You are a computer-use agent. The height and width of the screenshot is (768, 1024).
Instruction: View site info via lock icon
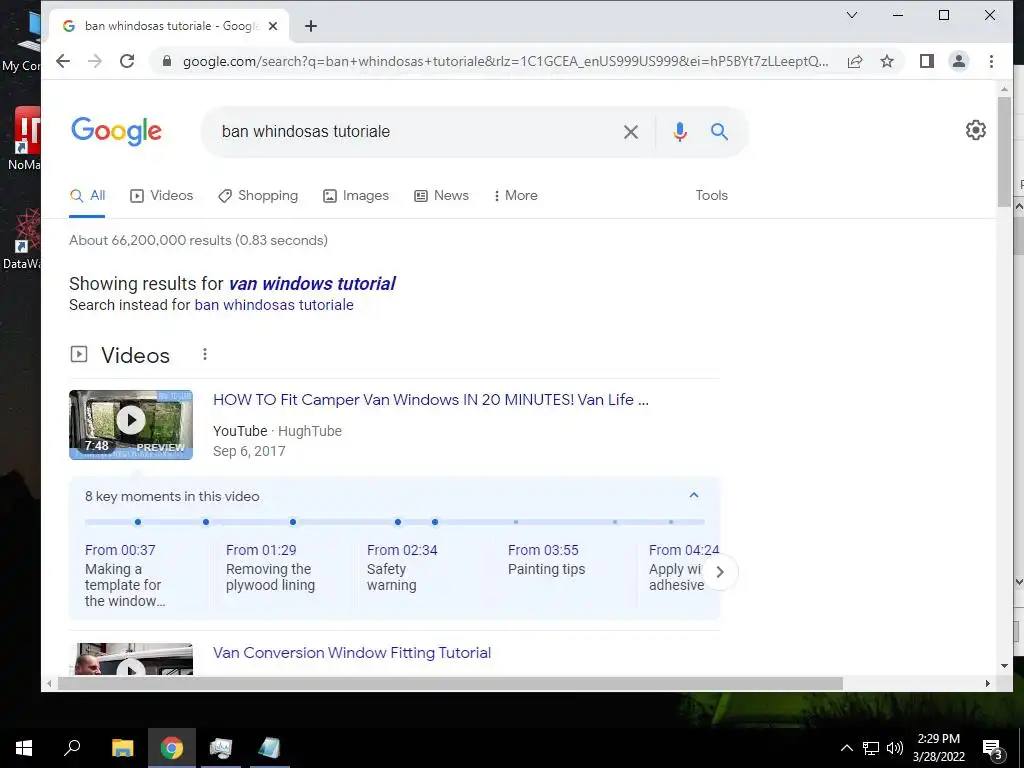tap(167, 61)
